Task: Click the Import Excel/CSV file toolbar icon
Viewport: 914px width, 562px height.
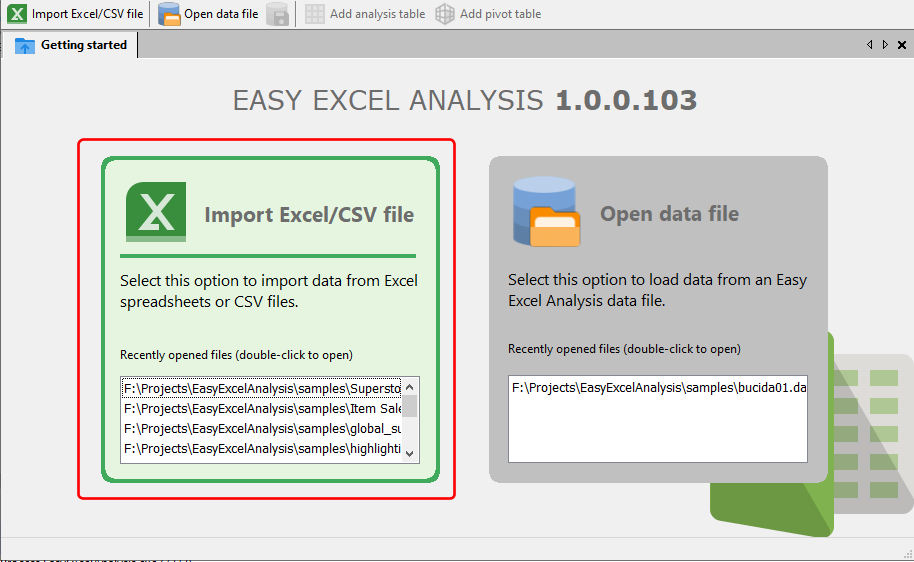Action: 17,14
